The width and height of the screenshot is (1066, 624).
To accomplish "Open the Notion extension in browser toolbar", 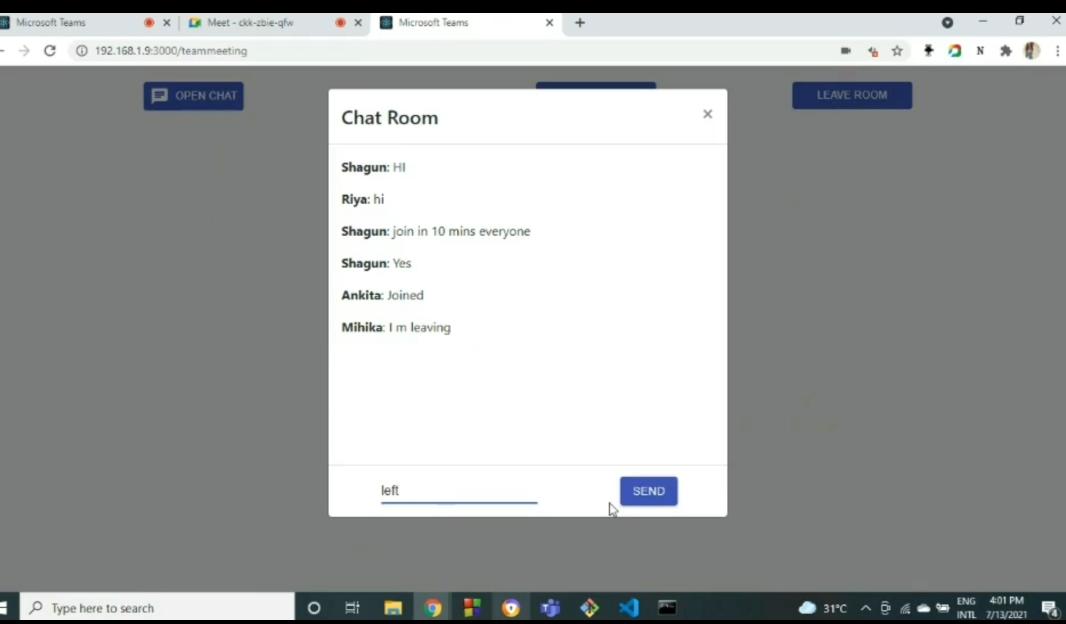I will point(980,50).
